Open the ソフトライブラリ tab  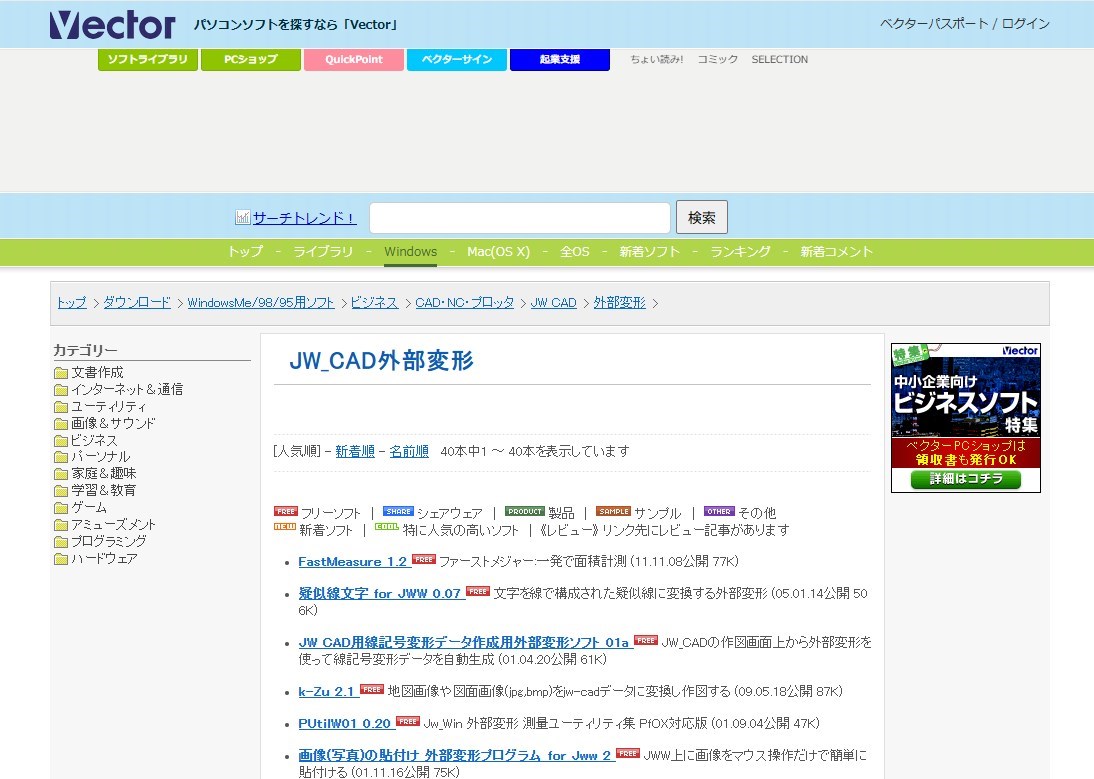(x=148, y=59)
